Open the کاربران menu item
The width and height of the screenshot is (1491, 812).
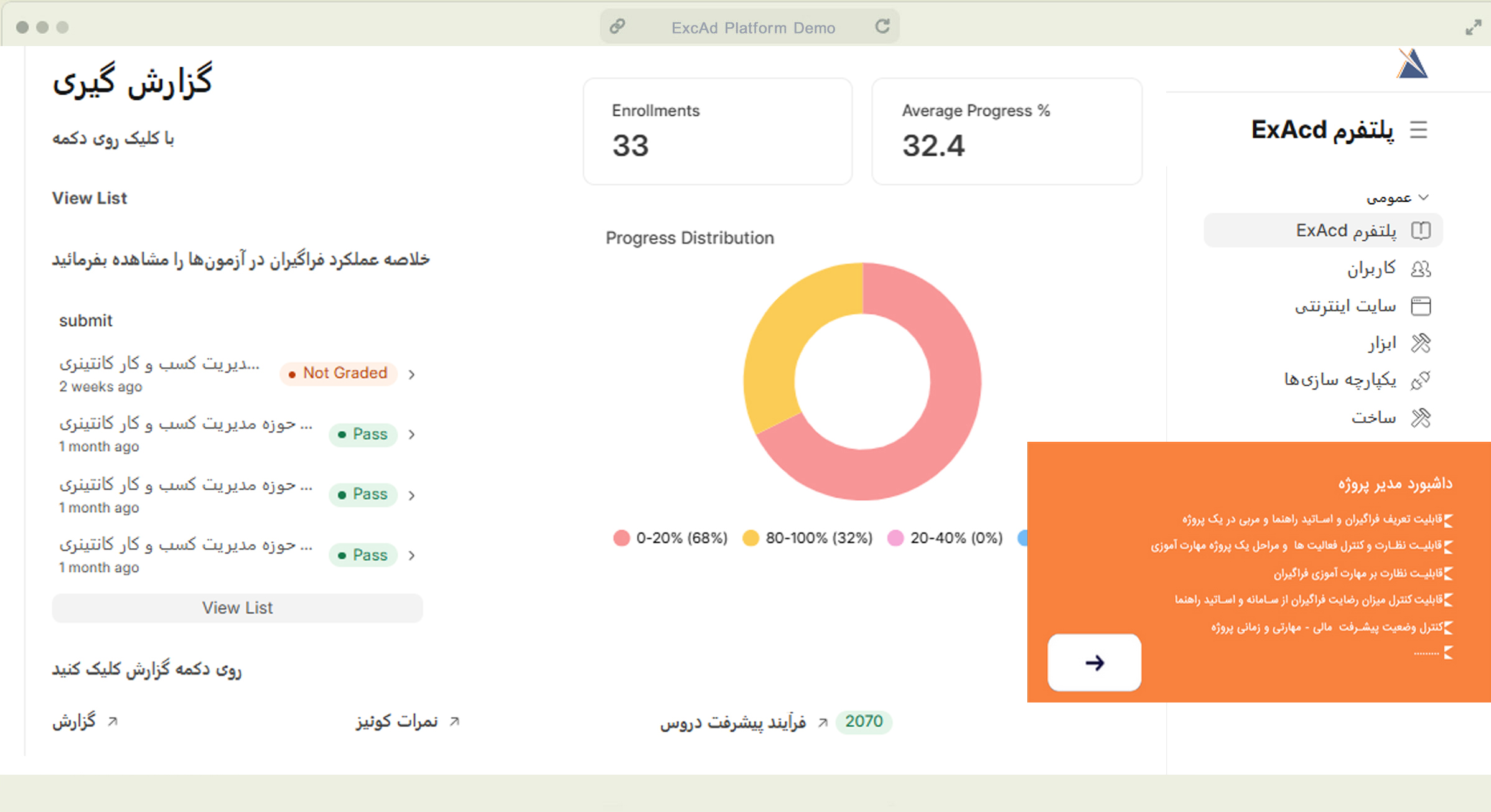tap(1371, 269)
